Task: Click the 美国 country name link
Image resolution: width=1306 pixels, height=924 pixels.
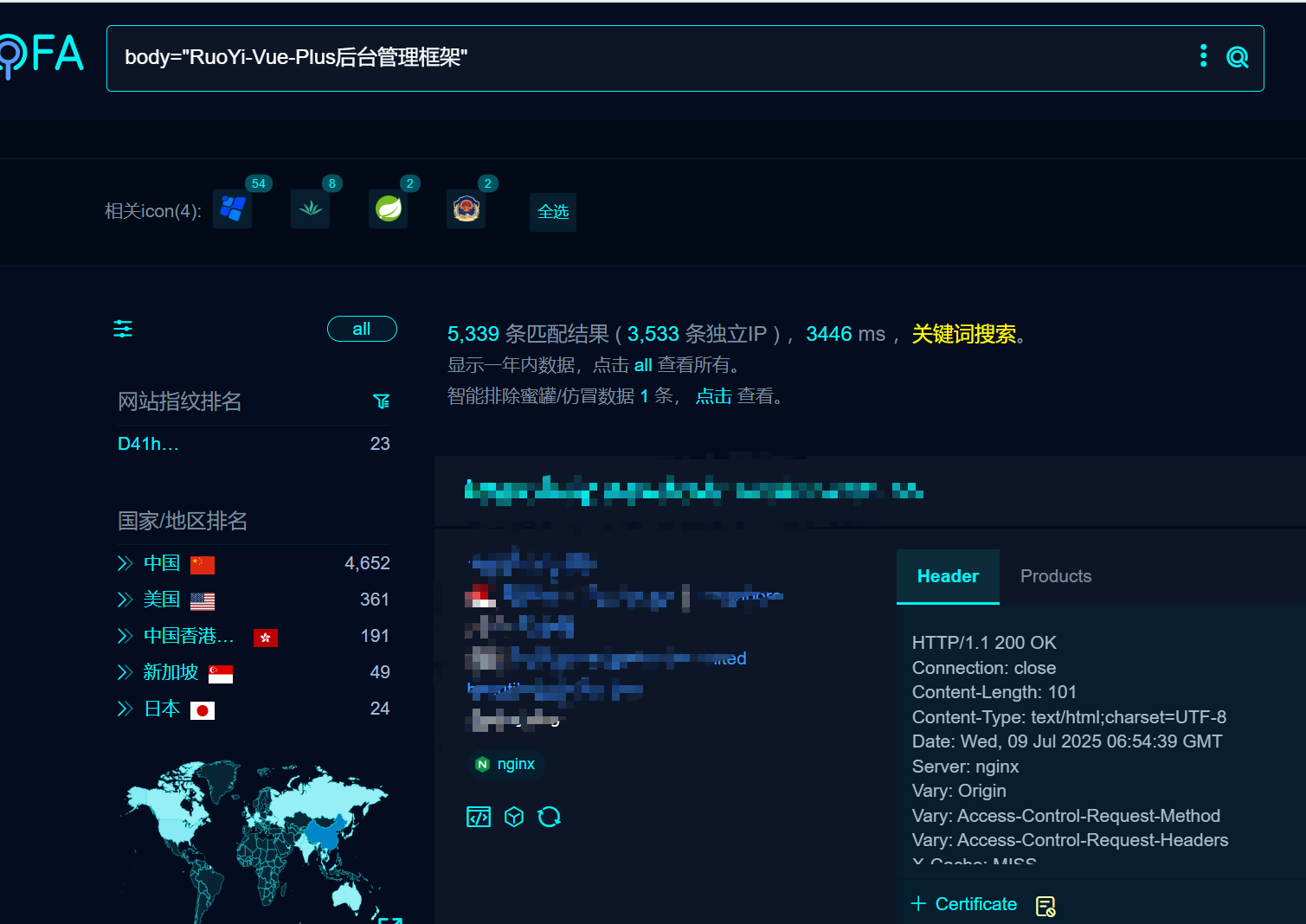Action: tap(162, 600)
